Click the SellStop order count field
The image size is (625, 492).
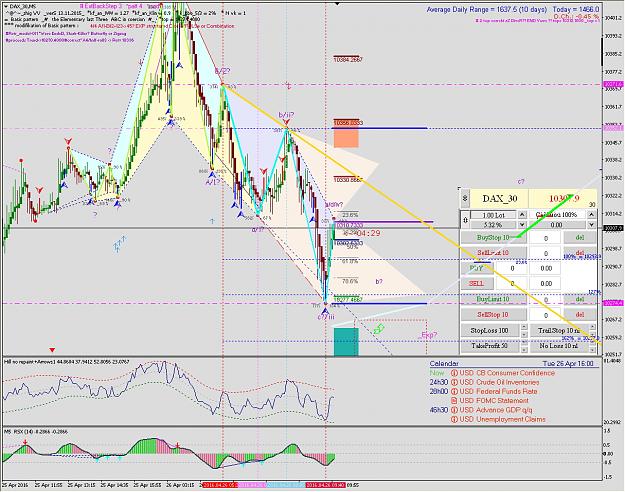point(545,315)
